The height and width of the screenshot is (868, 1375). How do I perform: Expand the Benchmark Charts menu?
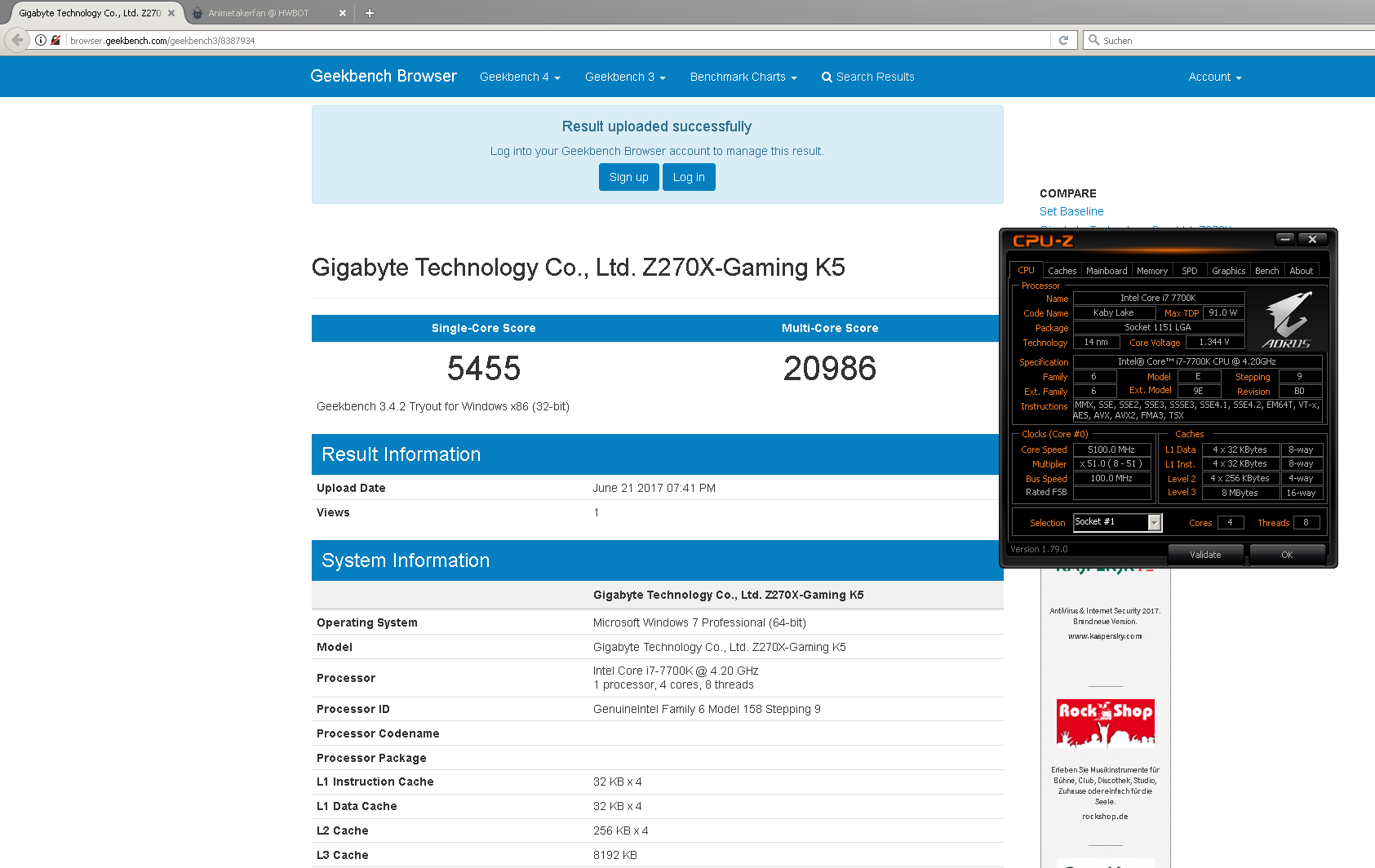[x=743, y=77]
